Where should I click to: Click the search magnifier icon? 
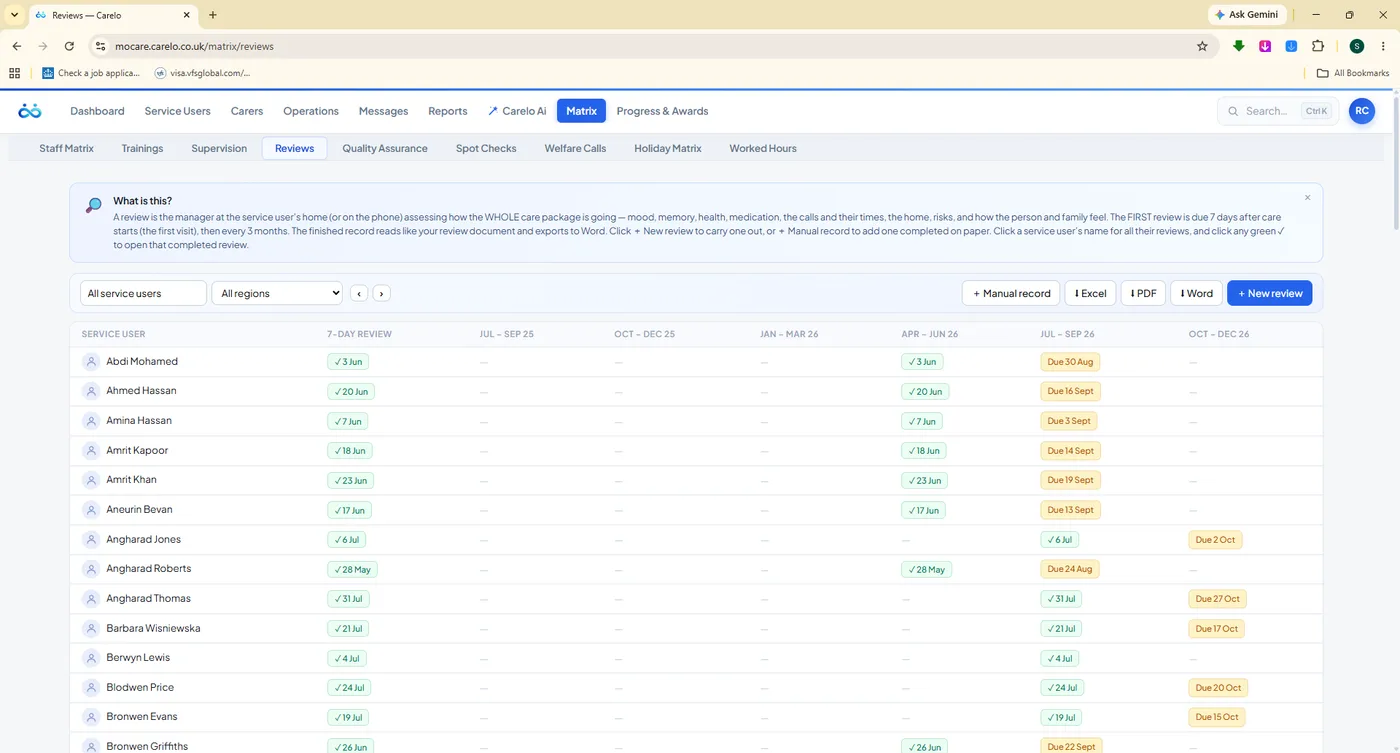[1233, 111]
